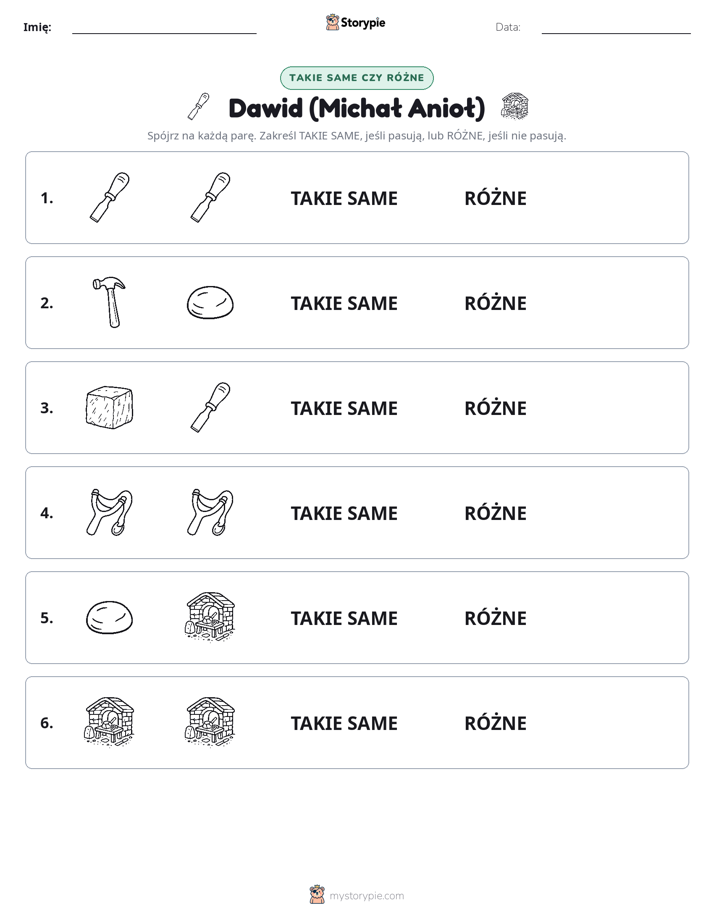Choose RÓŻNE for row 5

(x=495, y=617)
